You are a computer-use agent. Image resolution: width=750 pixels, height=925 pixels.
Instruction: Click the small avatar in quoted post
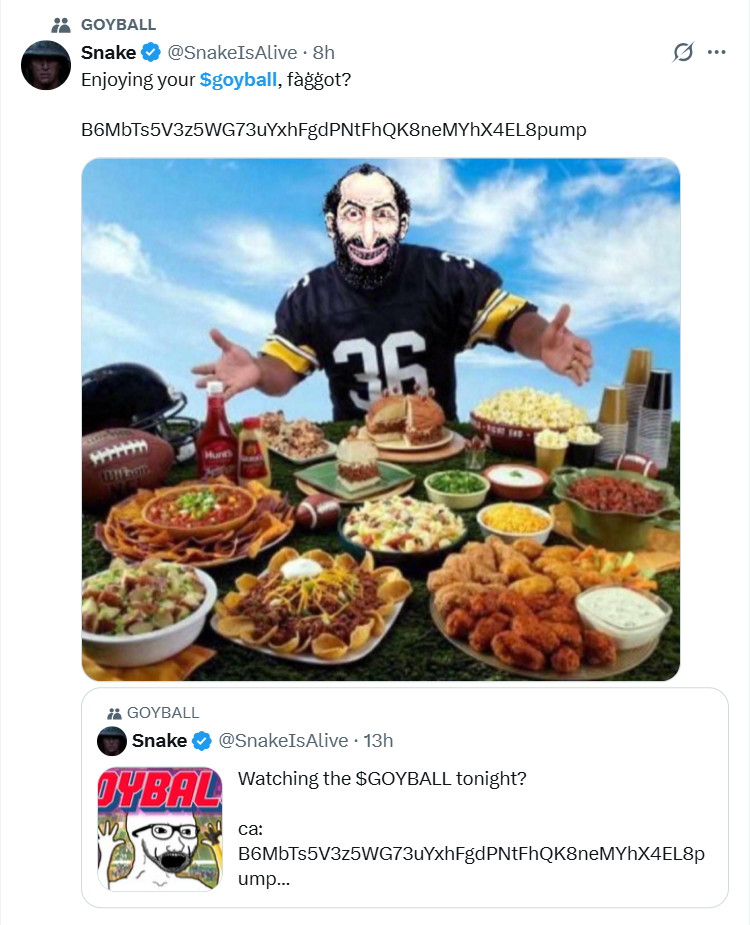coord(112,741)
